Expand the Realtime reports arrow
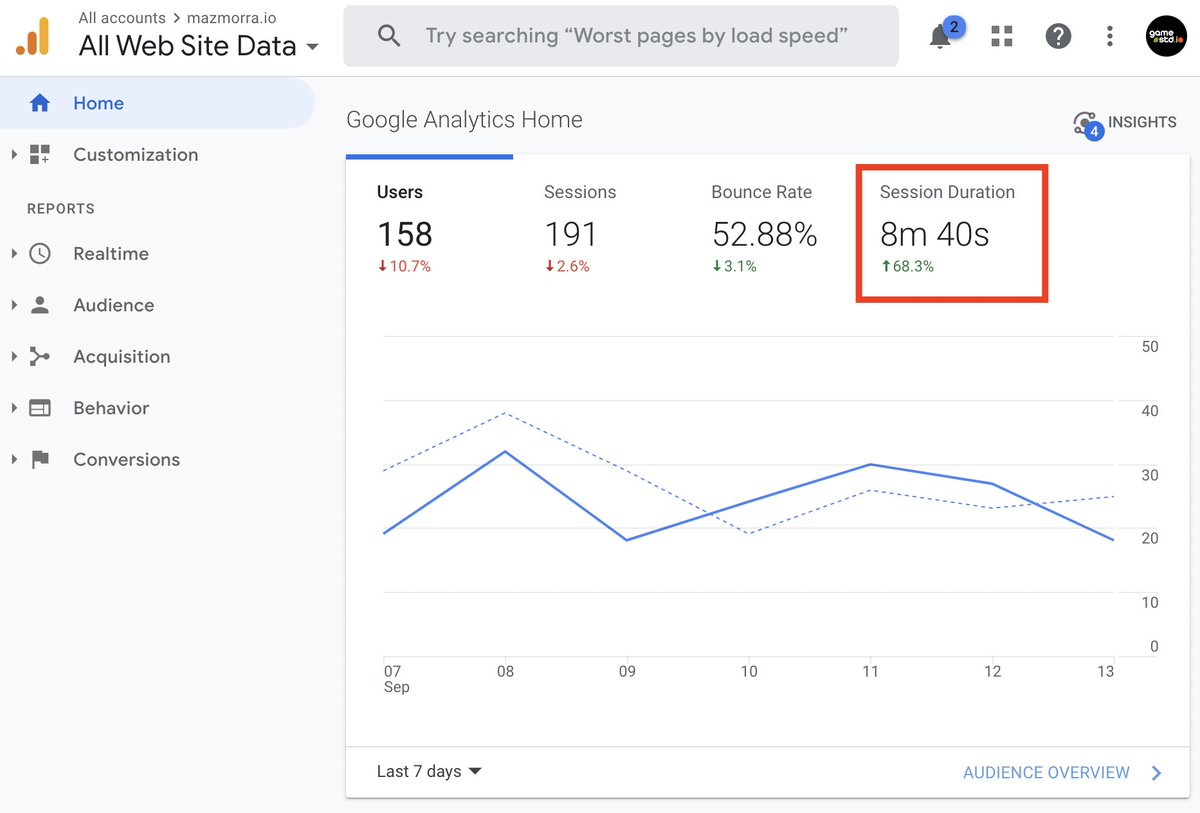 (x=14, y=254)
